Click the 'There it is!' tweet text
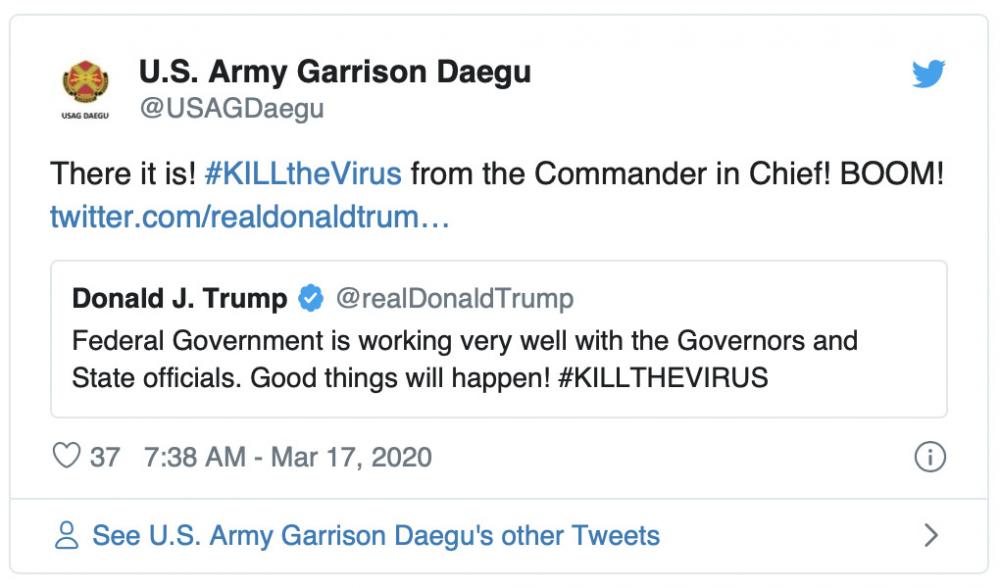Viewport: 1000px width, 588px height. click(123, 173)
